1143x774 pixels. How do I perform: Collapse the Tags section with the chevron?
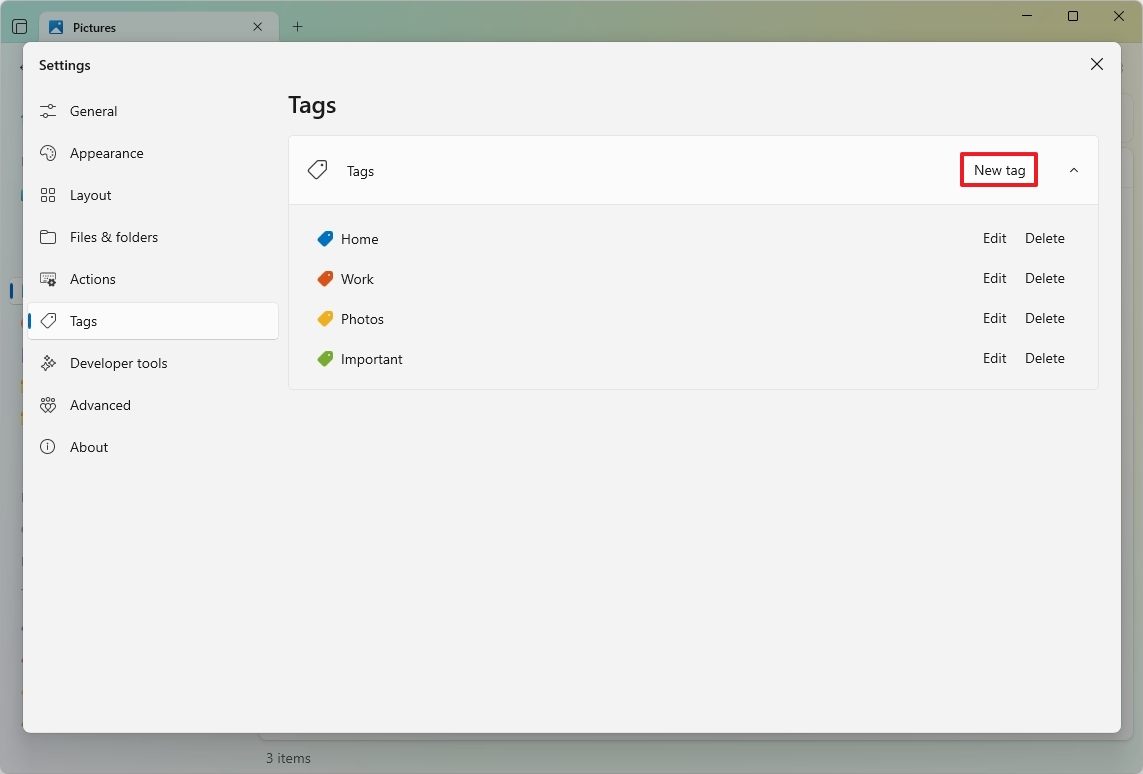coord(1074,170)
